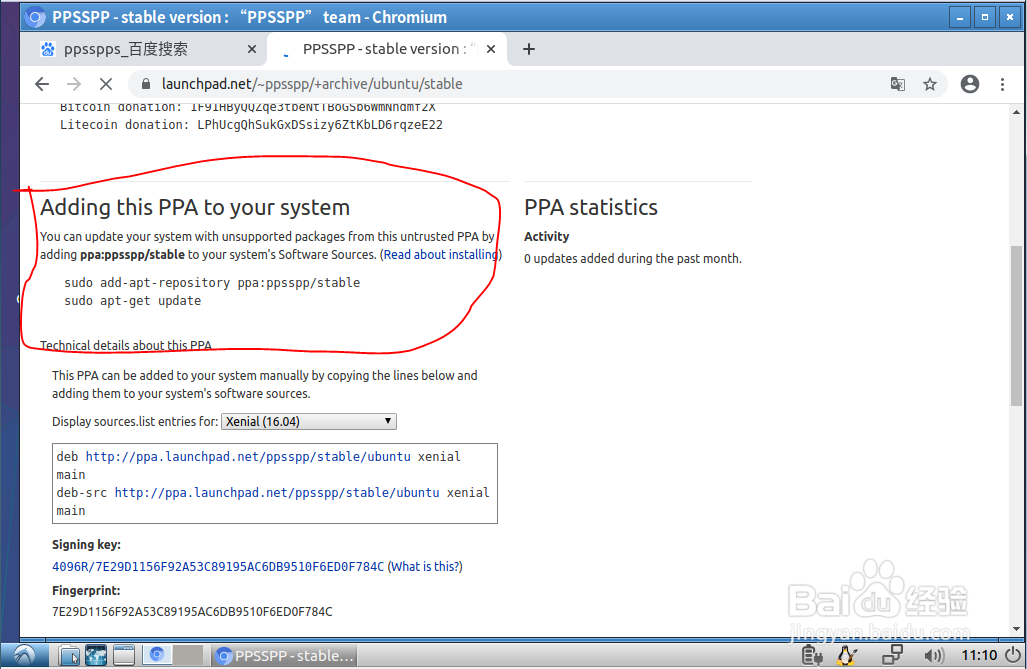Viewport: 1027px width, 669px height.
Task: Click the penguin tray icon
Action: coord(848,655)
